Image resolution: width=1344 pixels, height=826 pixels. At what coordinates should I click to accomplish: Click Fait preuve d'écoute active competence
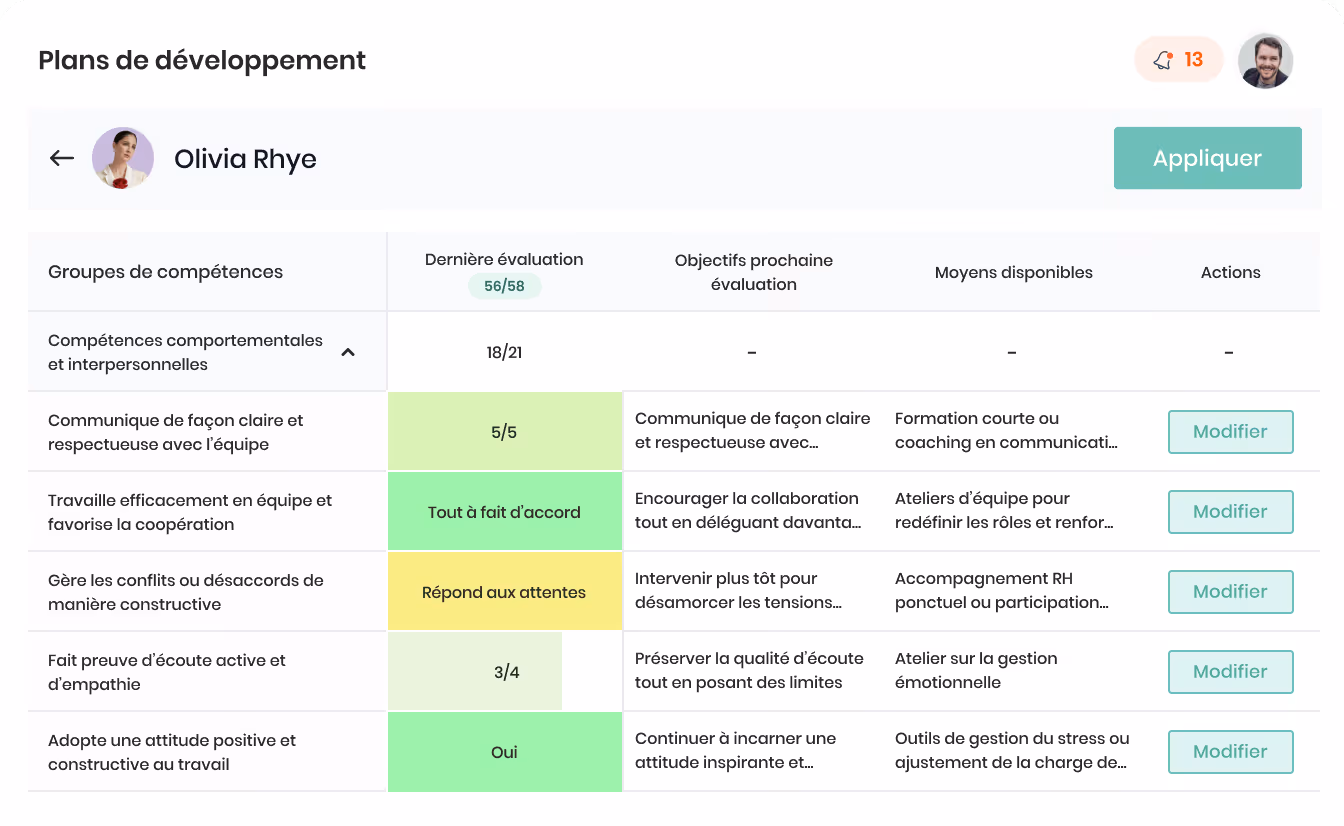point(166,672)
